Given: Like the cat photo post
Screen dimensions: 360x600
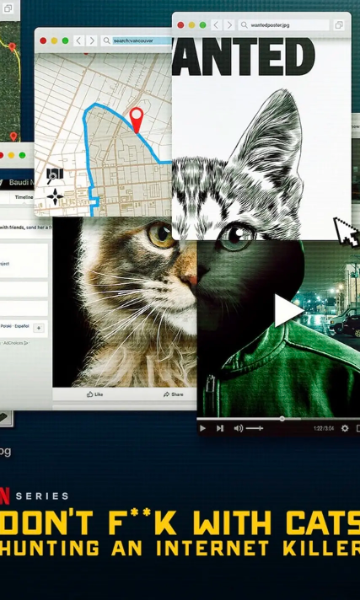Looking at the screenshot, I should pyautogui.click(x=95, y=394).
